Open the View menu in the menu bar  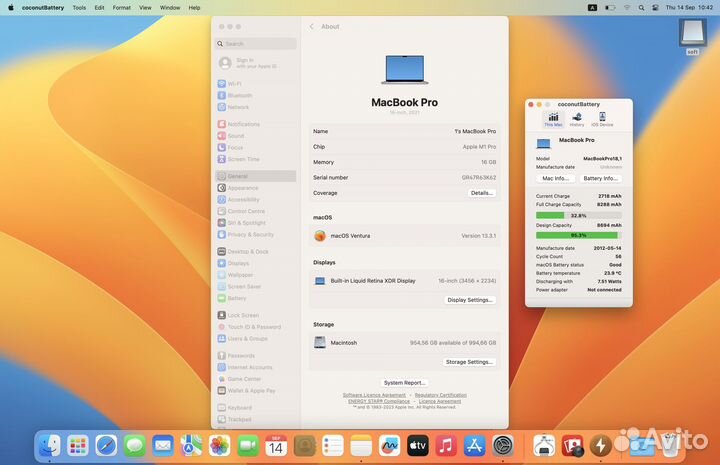coord(145,8)
